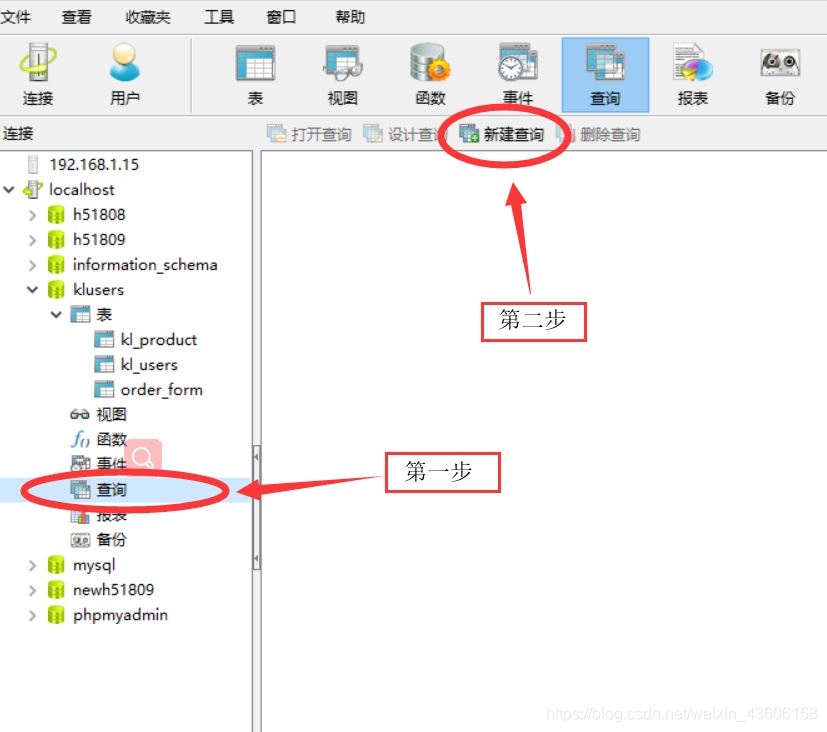Viewport: 827px width, 732px height.
Task: Open the 收藏夹 (Favorites) menu
Action: pos(147,15)
